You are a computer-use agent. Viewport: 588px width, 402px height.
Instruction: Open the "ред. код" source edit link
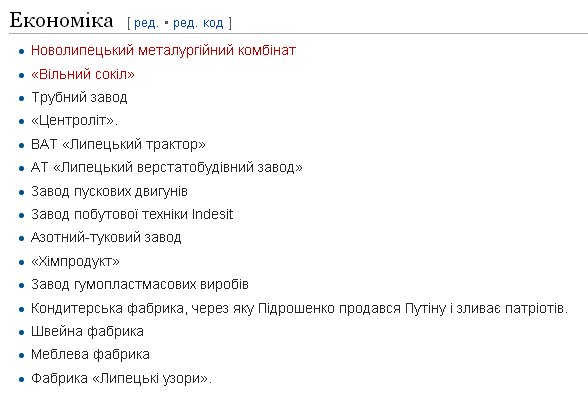(x=198, y=23)
